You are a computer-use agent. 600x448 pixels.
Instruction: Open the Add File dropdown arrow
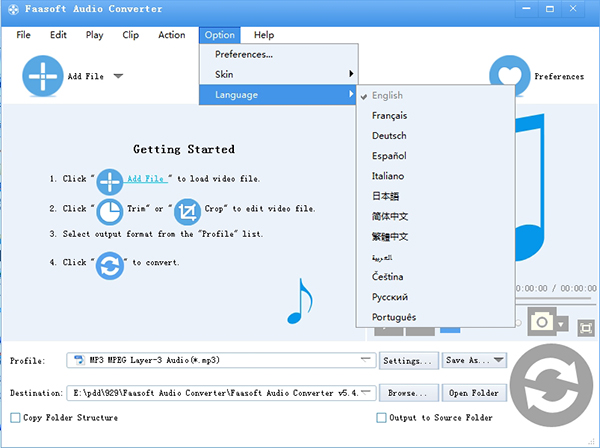(118, 76)
